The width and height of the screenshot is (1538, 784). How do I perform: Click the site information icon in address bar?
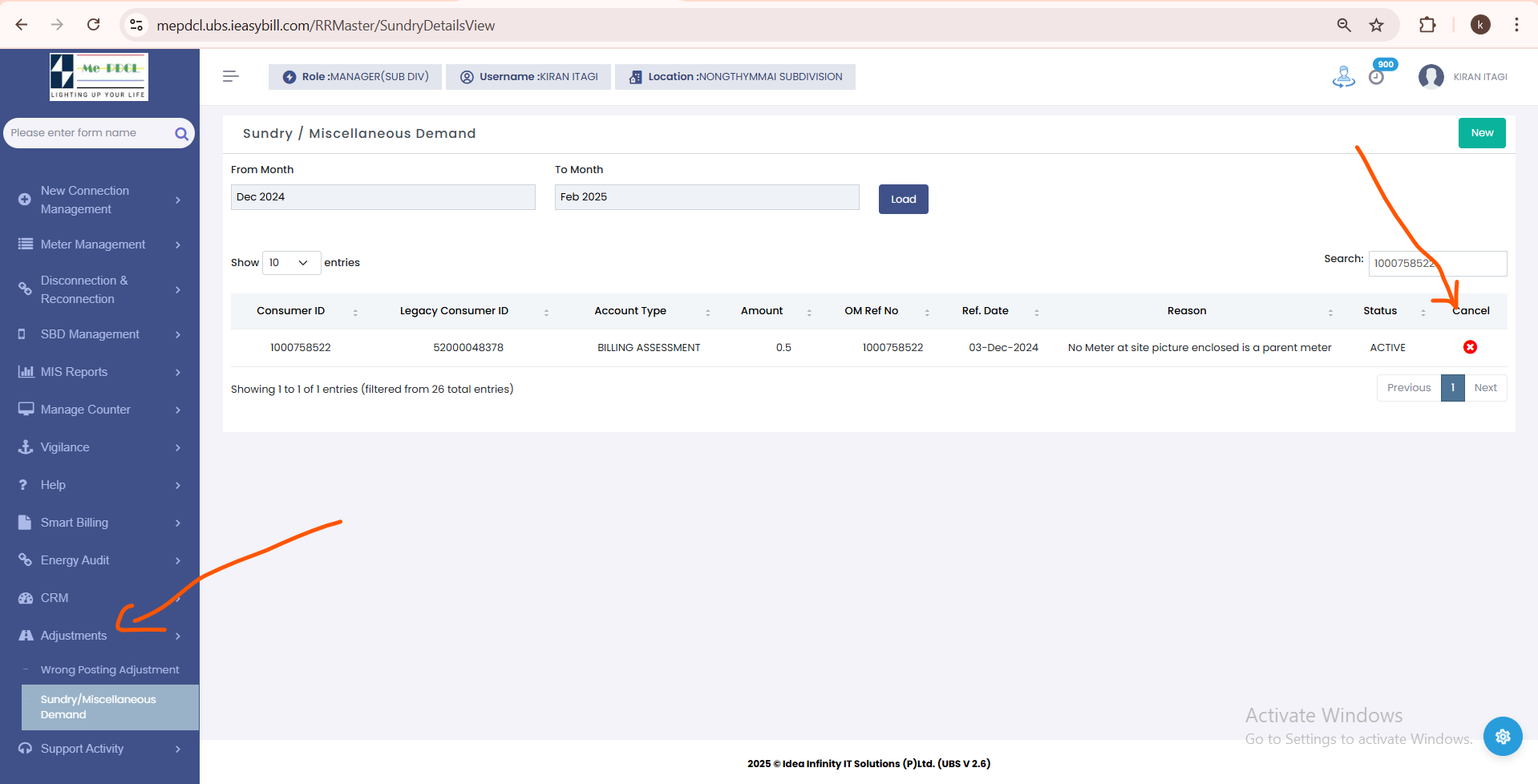coord(136,25)
